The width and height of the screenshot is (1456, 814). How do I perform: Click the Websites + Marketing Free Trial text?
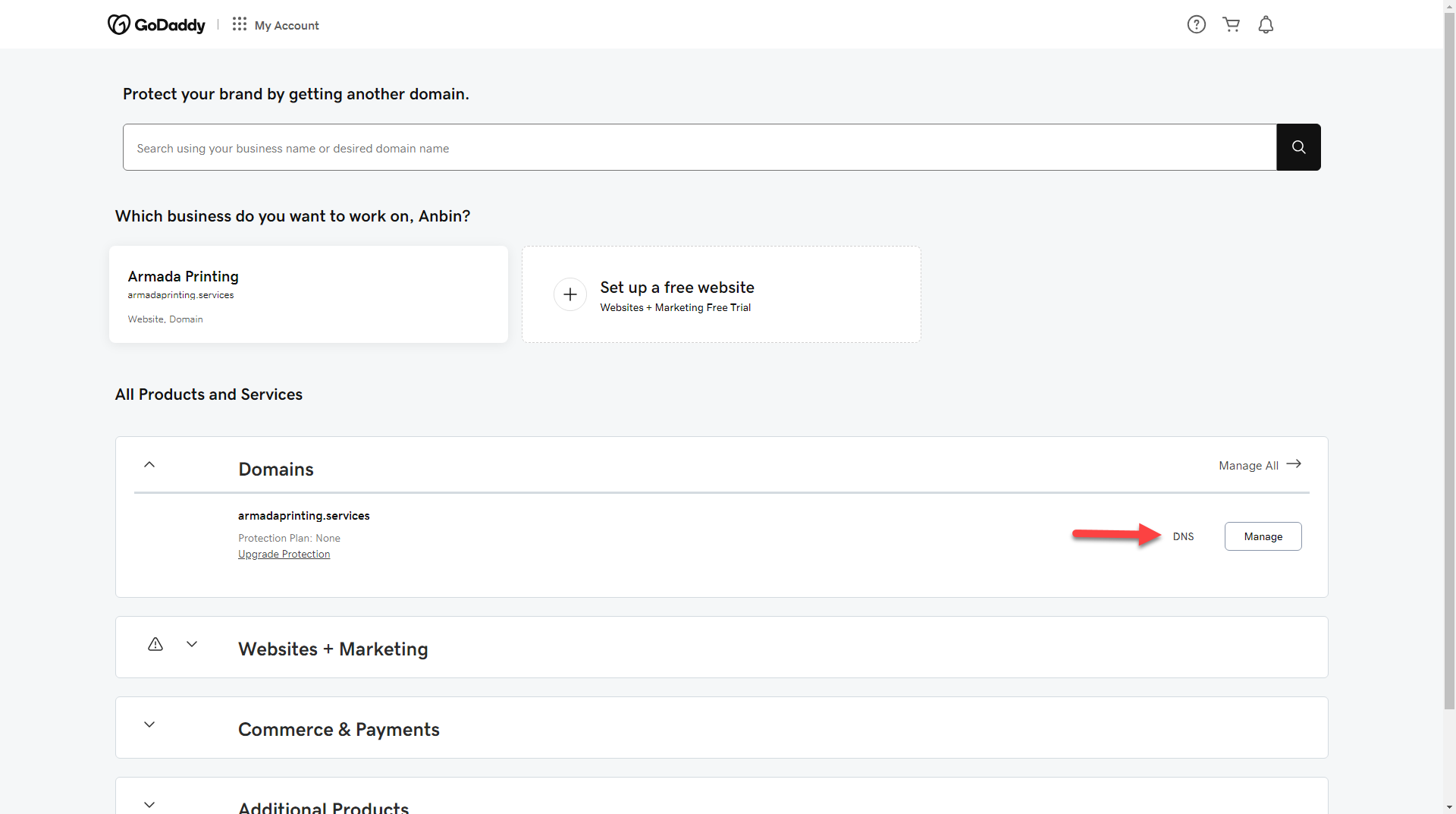[x=675, y=307]
